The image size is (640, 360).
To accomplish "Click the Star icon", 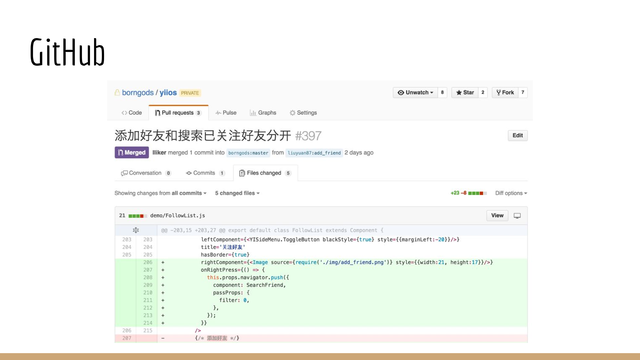I will coord(459,93).
